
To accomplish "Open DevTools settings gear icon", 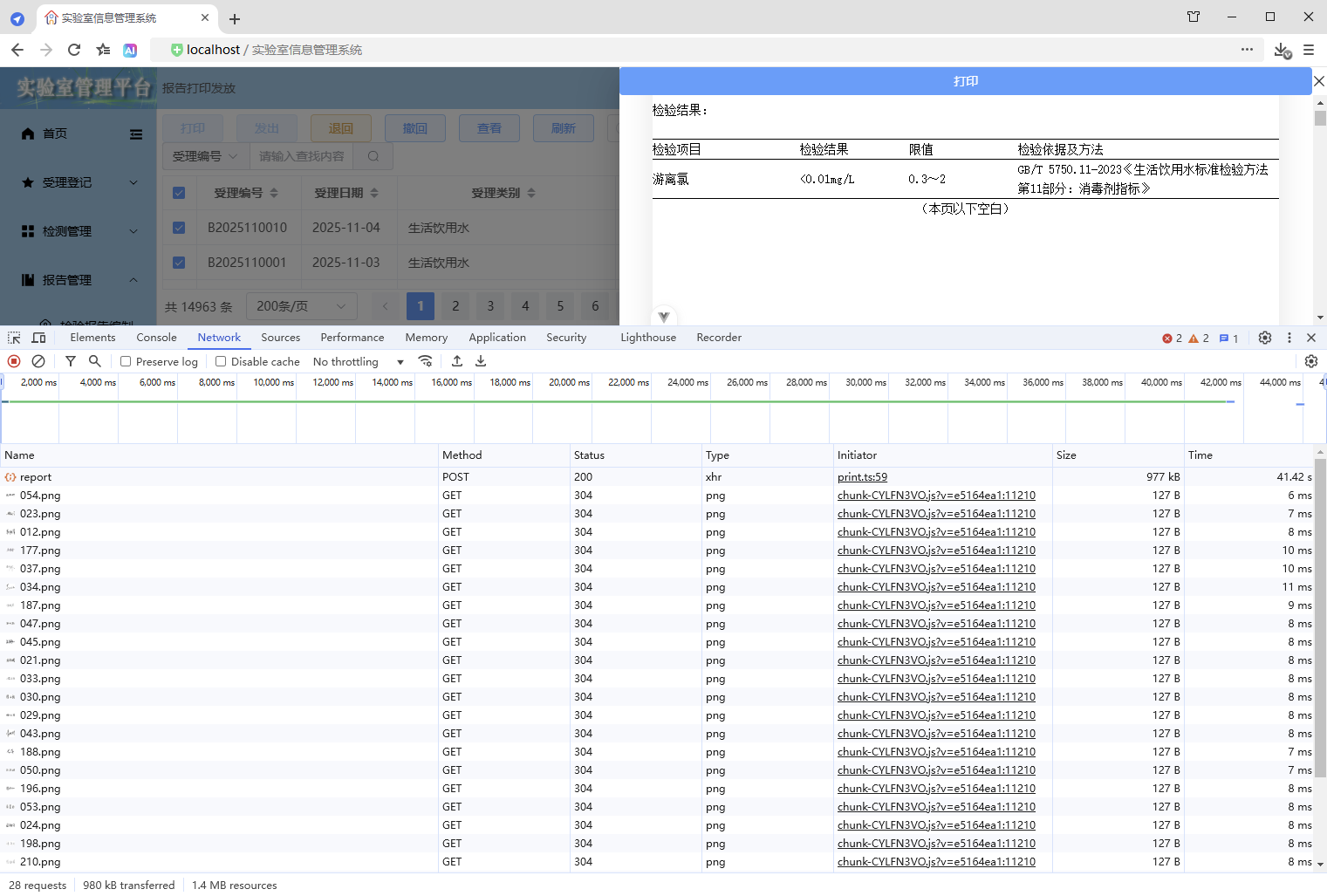I will pyautogui.click(x=1265, y=337).
